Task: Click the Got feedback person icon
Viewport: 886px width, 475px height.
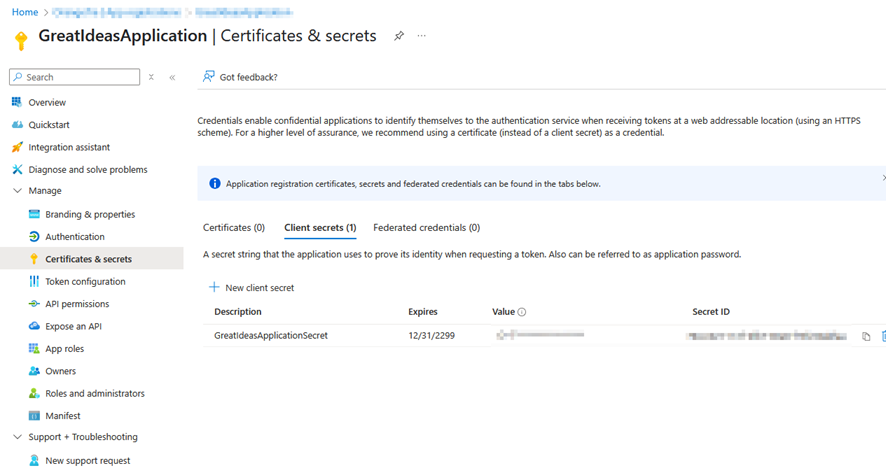Action: coord(209,76)
